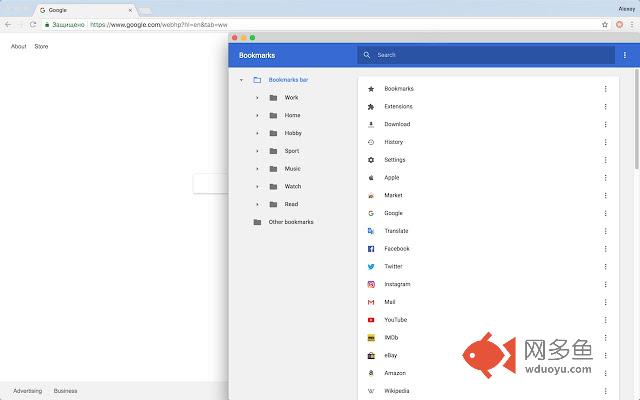This screenshot has width=640, height=400.
Task: Open the Advertising link in Google footer
Action: point(27,391)
